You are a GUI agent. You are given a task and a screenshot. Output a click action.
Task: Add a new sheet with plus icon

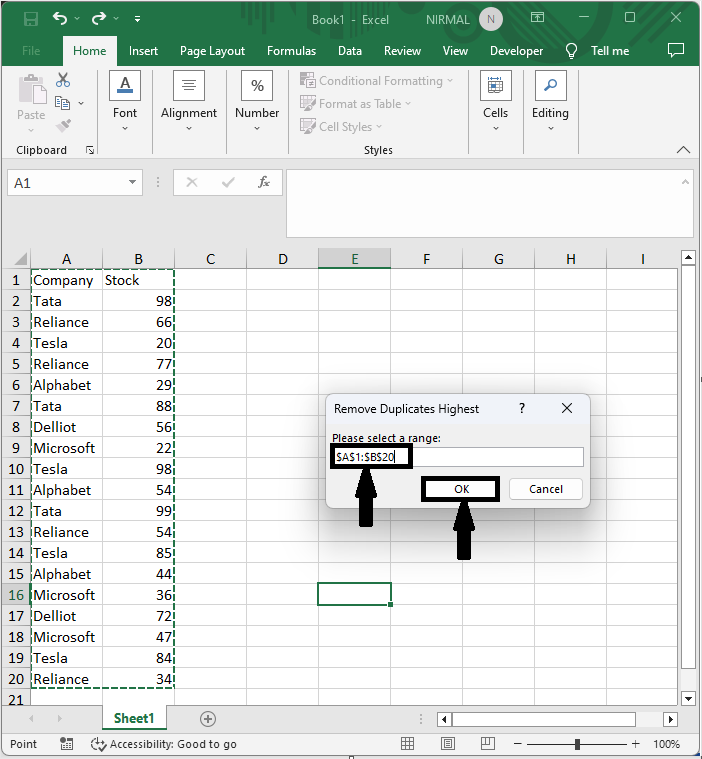(x=208, y=719)
